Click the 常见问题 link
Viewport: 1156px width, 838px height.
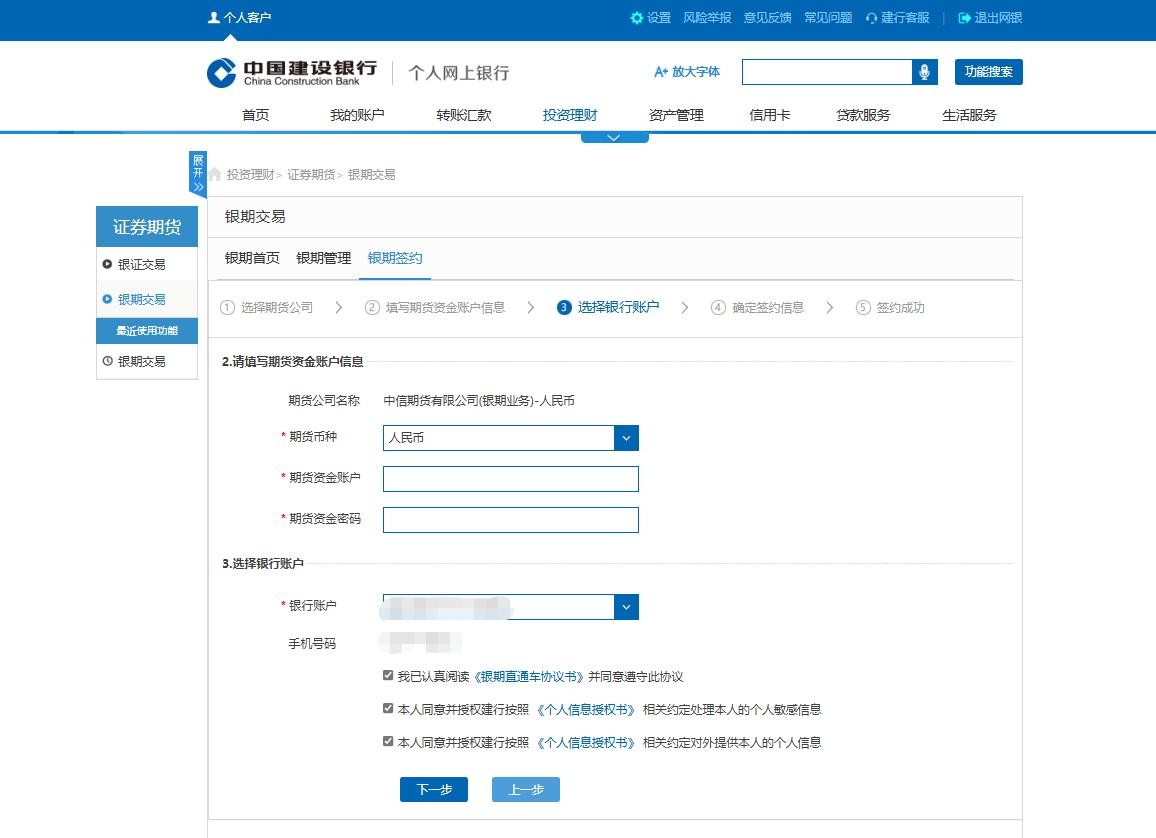[x=828, y=18]
